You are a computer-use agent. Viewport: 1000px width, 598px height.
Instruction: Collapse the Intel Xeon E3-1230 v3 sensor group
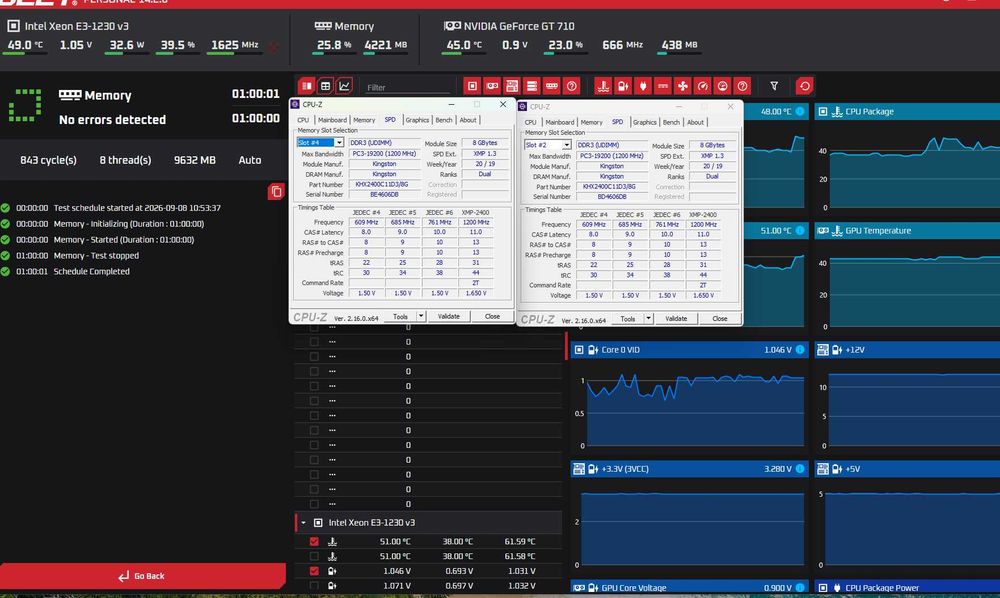304,523
